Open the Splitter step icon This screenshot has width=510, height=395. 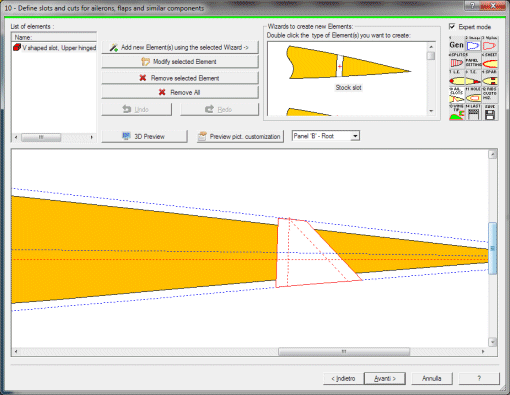pos(457,61)
